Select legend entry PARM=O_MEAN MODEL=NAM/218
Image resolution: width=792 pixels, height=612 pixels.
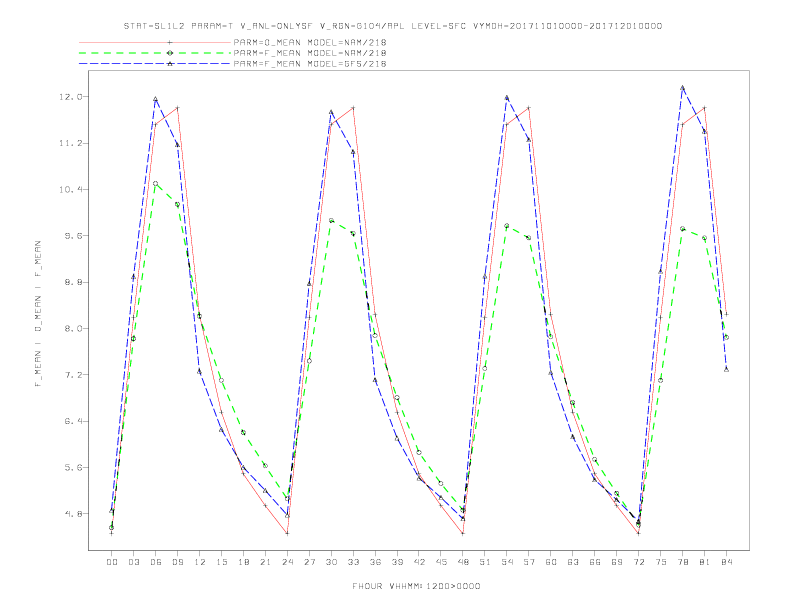[310, 42]
